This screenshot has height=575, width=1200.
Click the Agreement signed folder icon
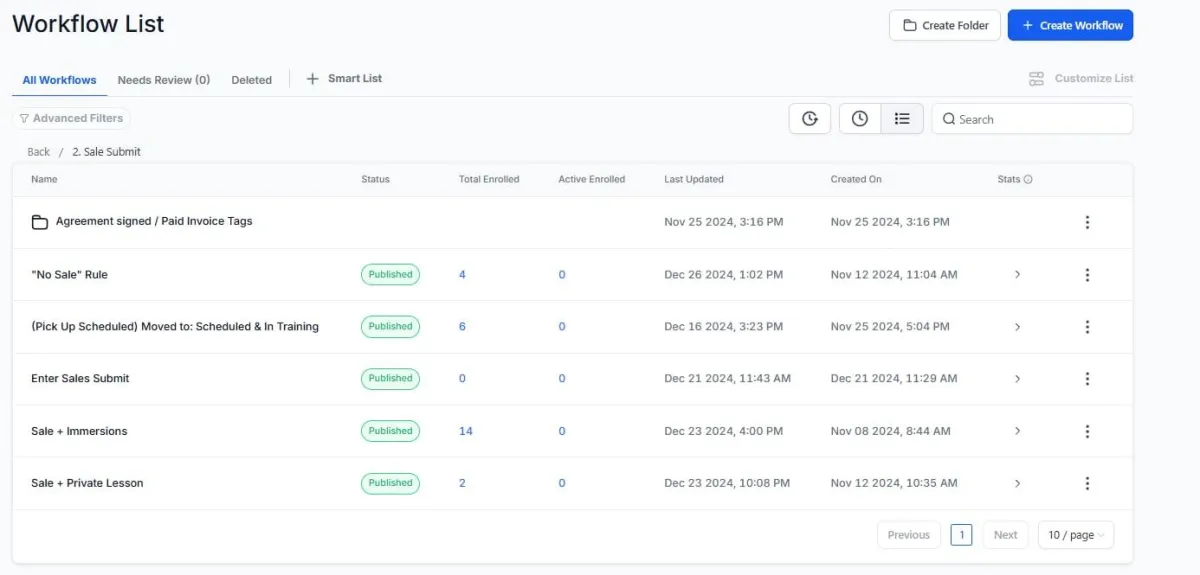click(x=40, y=222)
